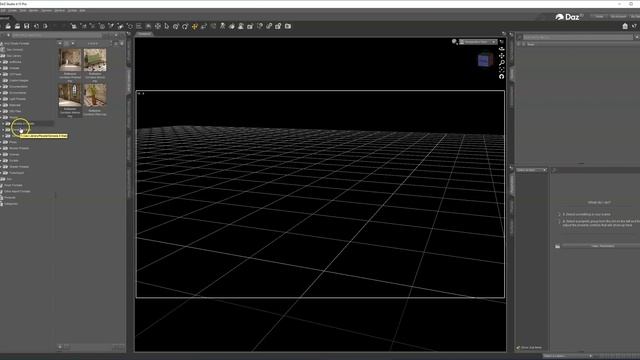Click the camera Render icon ending the toolbar
The image size is (640, 360).
(288, 26)
